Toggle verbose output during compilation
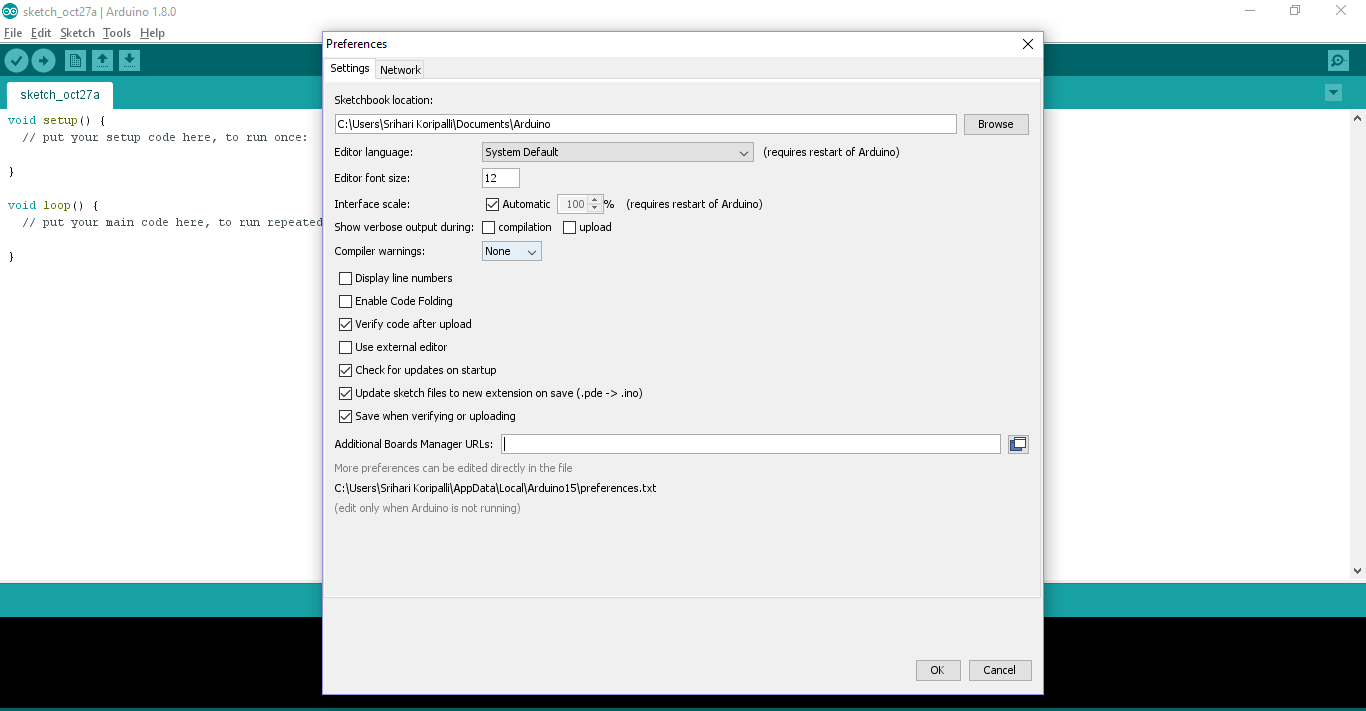The width and height of the screenshot is (1366, 711). click(x=488, y=227)
